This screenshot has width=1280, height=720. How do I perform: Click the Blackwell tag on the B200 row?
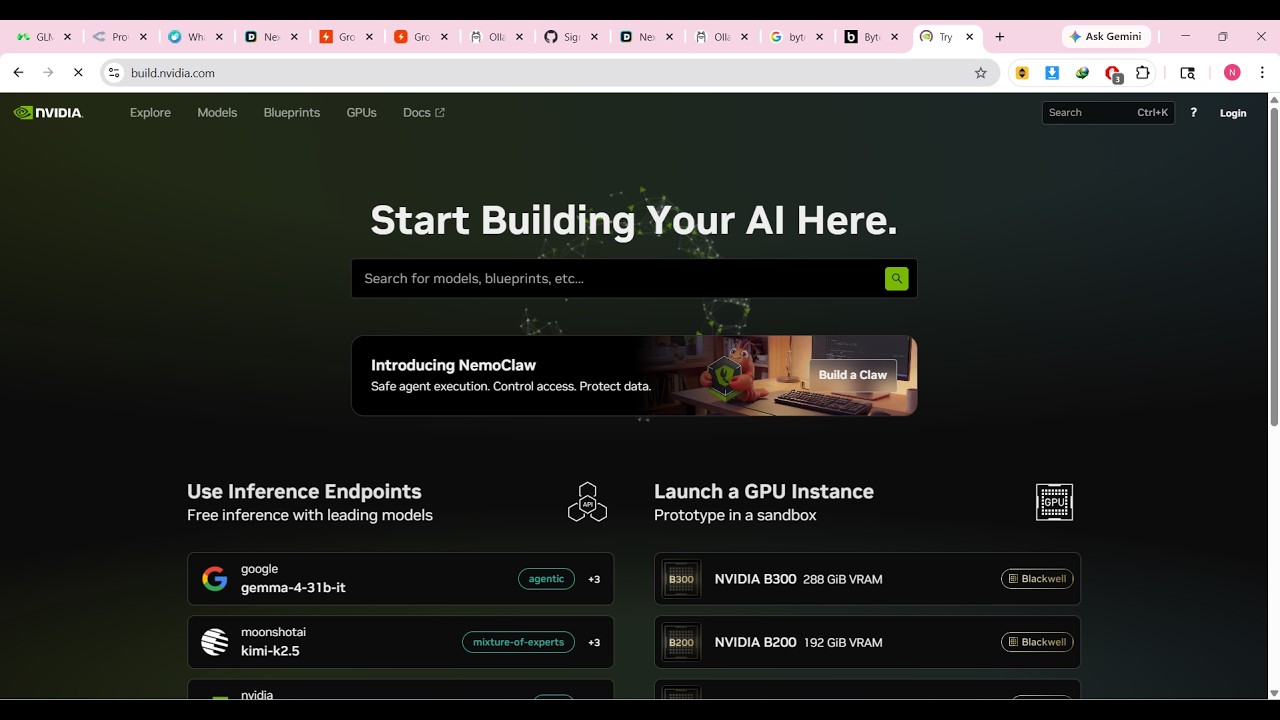coord(1037,642)
